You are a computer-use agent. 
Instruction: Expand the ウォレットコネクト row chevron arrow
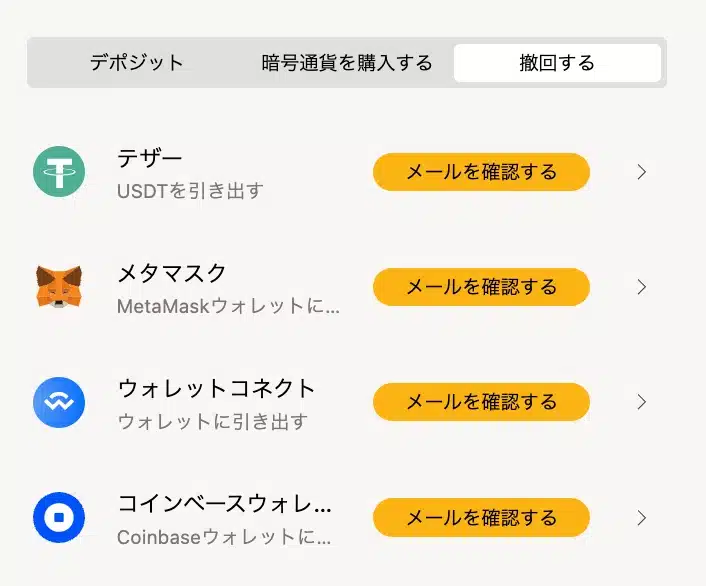pyautogui.click(x=642, y=402)
